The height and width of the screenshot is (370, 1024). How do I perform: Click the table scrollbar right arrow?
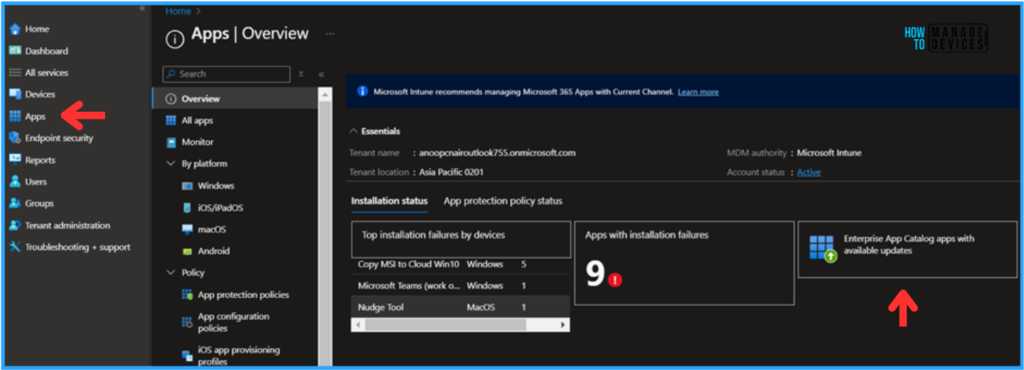[564, 325]
